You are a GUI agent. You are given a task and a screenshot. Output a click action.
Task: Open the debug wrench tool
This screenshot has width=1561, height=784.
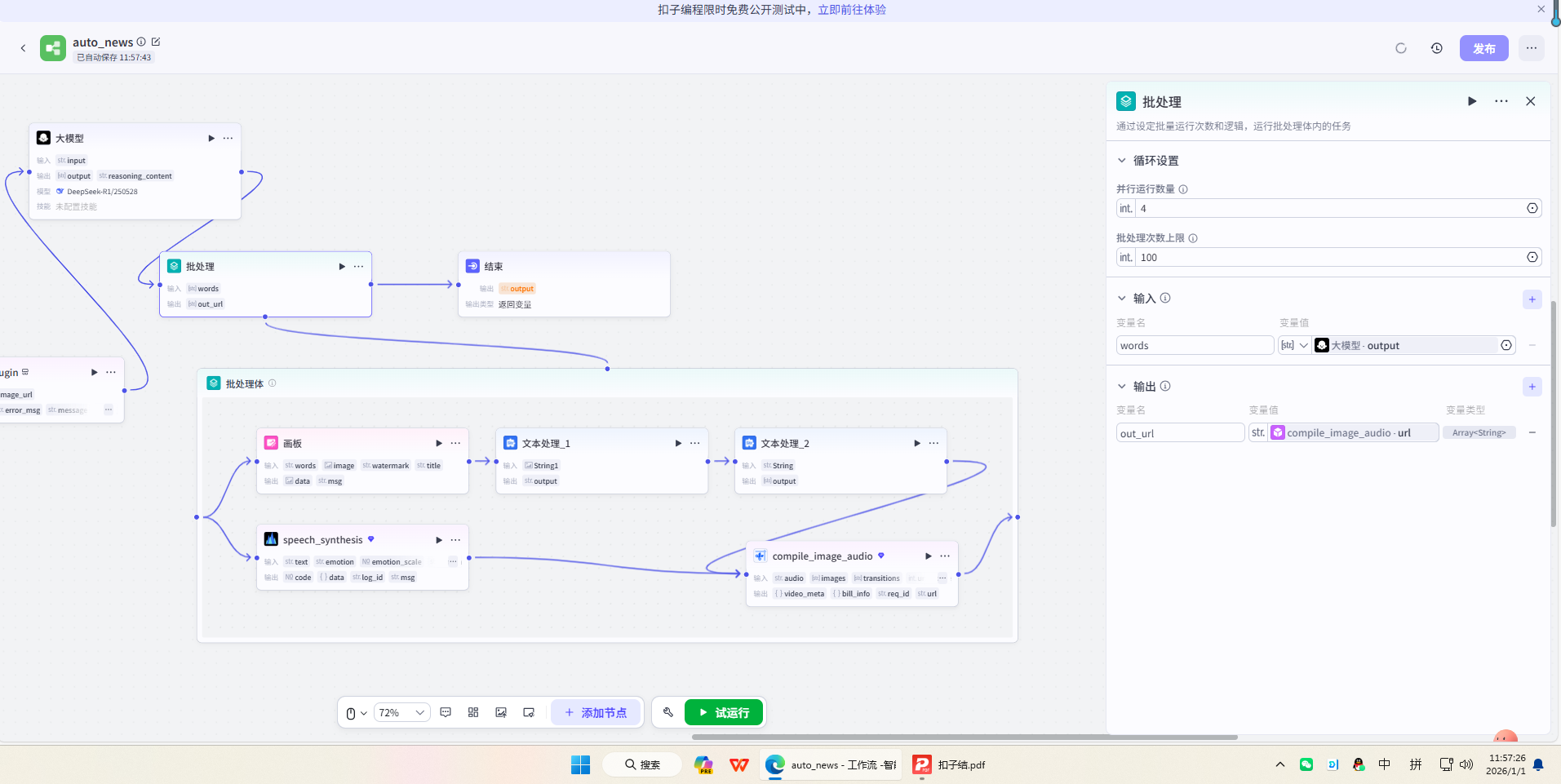click(x=668, y=712)
